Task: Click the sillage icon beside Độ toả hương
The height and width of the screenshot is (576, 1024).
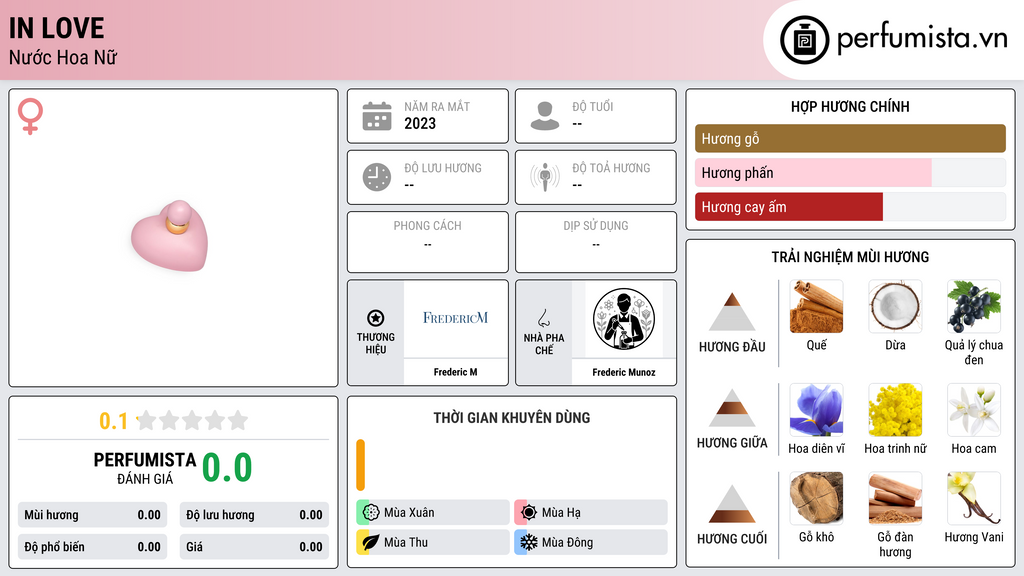Action: pos(545,177)
